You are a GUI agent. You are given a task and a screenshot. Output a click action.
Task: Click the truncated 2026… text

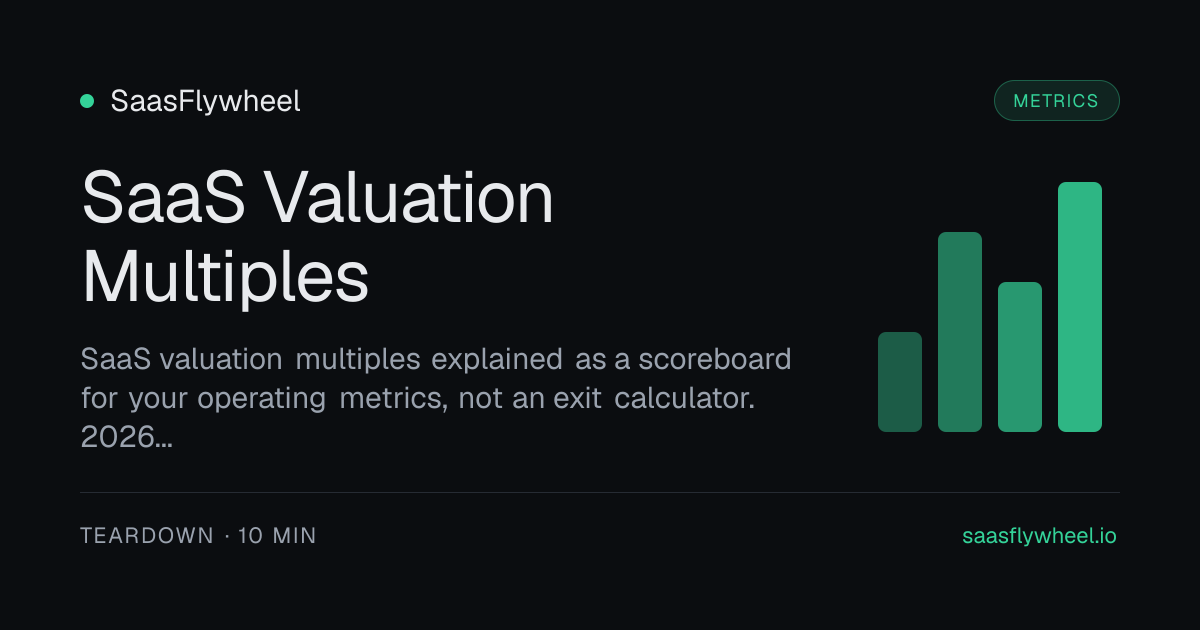pyautogui.click(x=126, y=437)
